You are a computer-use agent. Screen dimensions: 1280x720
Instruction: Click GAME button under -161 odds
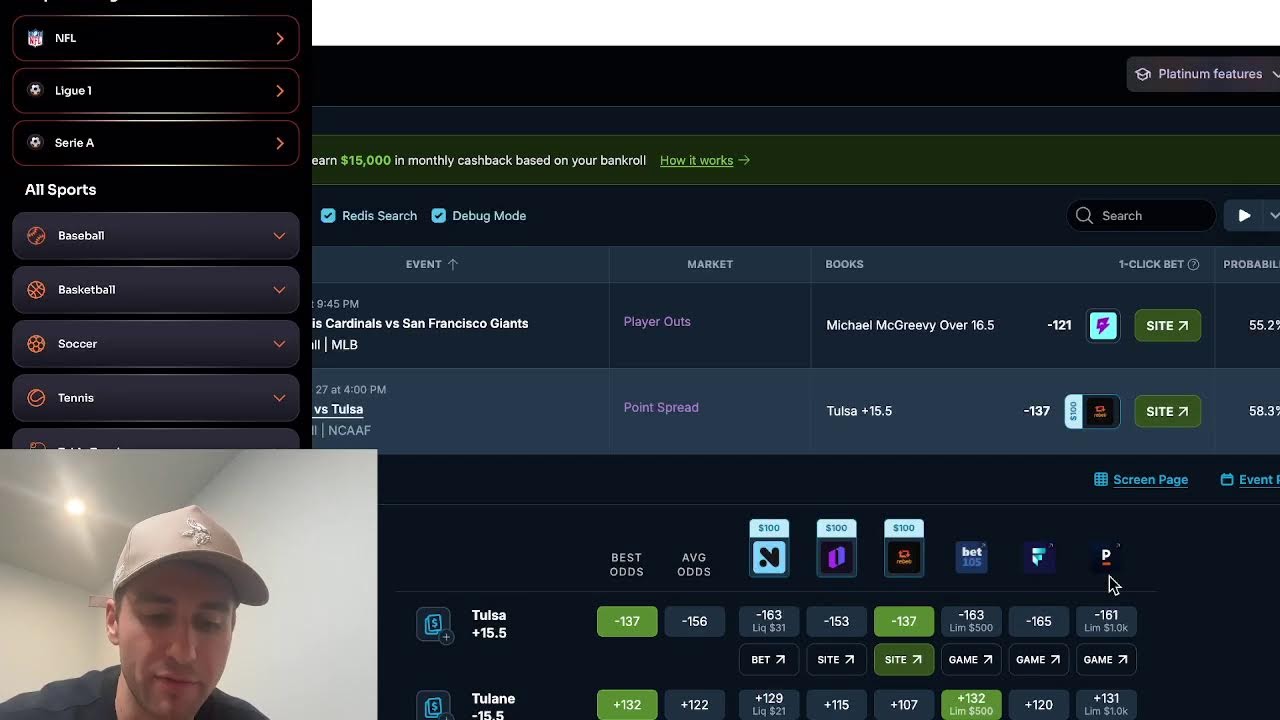[x=1106, y=660]
